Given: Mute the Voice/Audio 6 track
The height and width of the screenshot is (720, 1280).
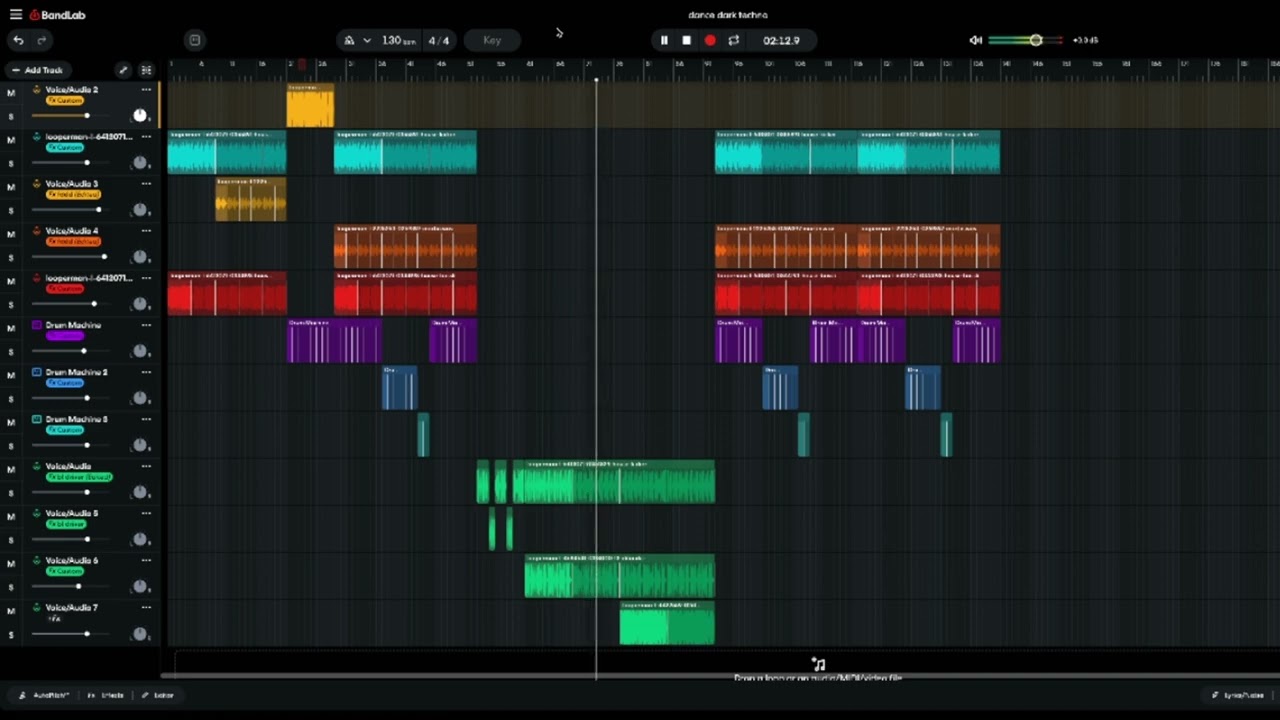Looking at the screenshot, I should (11, 563).
